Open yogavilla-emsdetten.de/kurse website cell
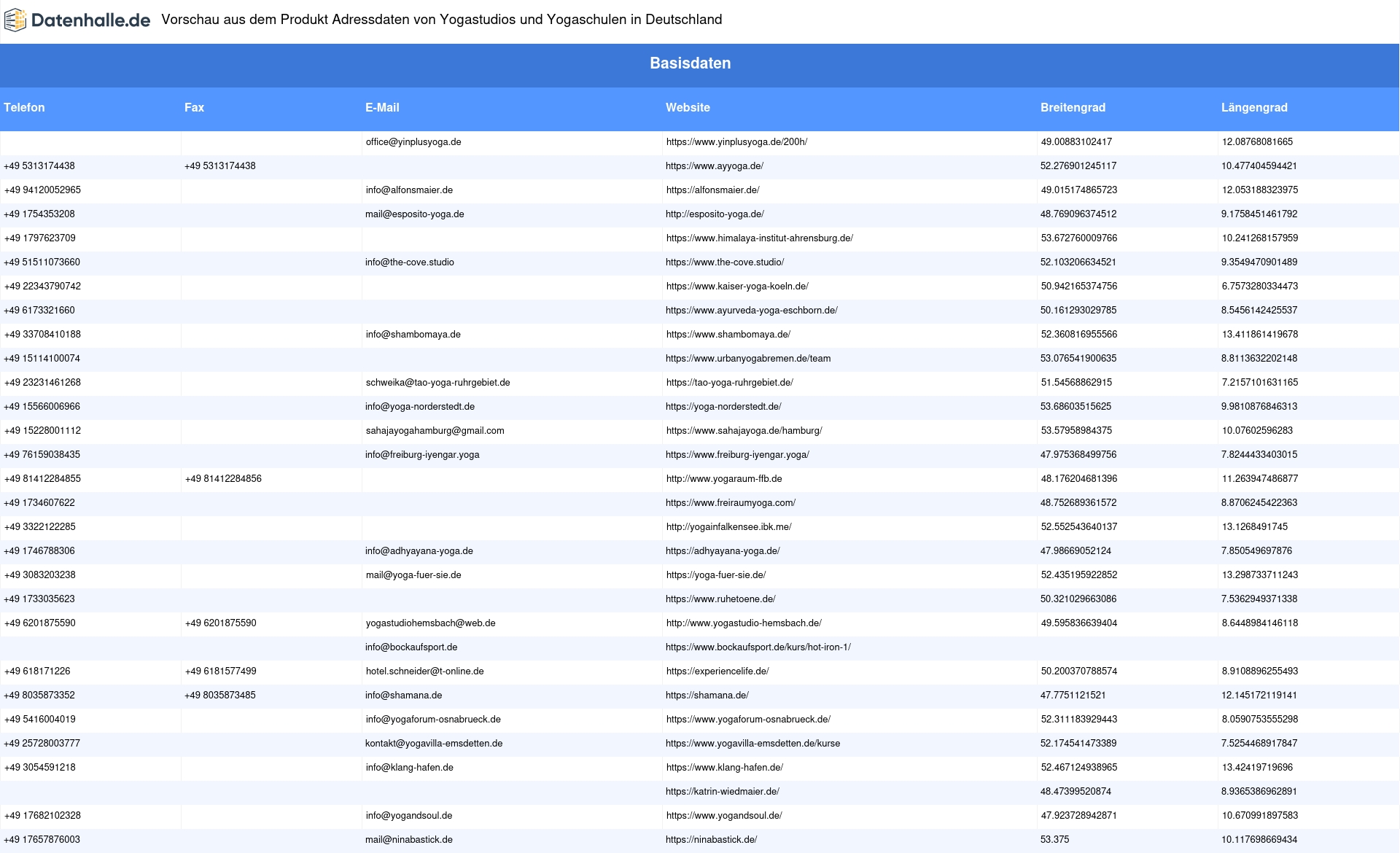Screen dimensions: 1400x853 (x=752, y=744)
